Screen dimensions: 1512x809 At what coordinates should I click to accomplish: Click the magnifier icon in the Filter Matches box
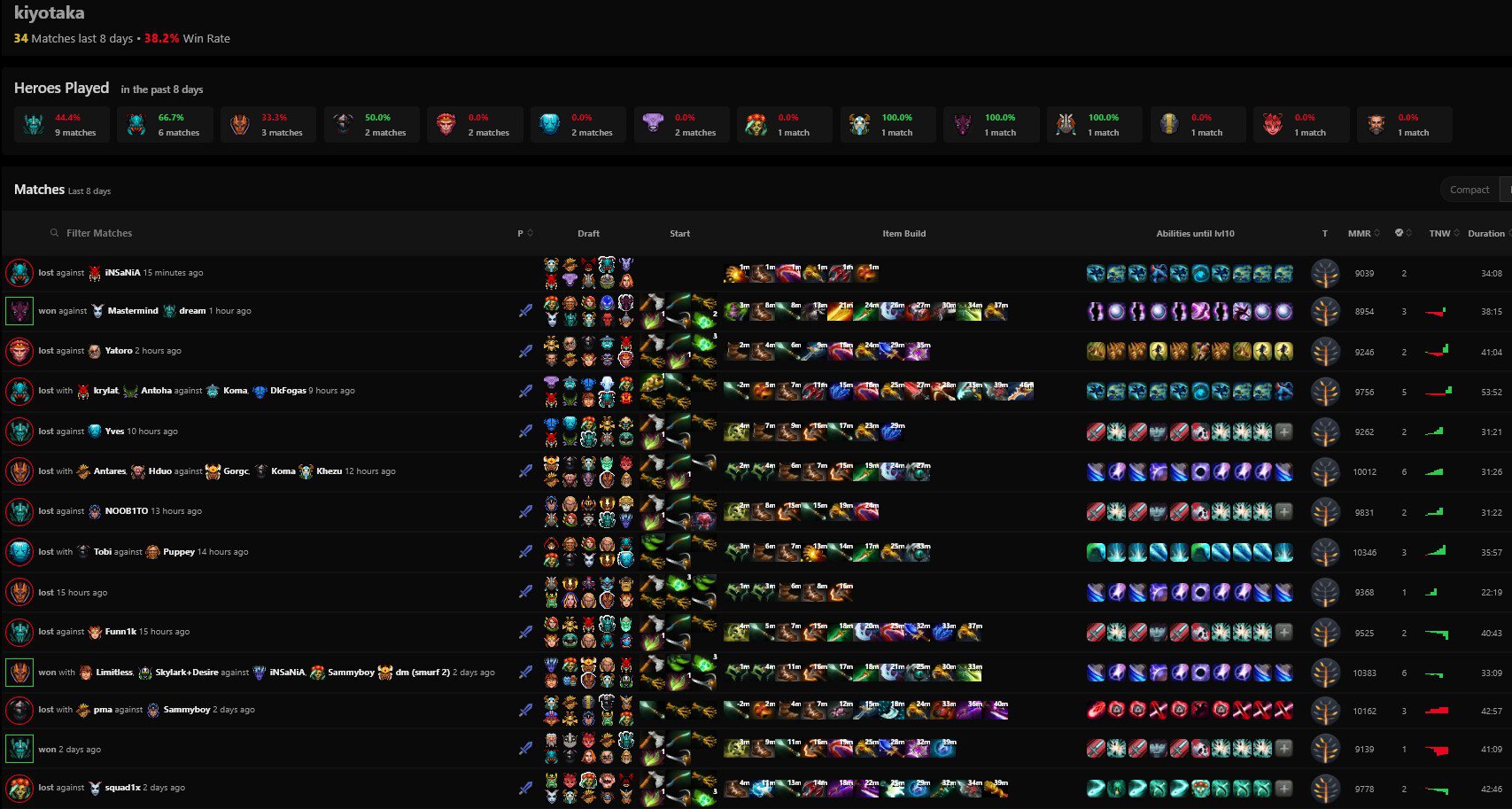55,233
